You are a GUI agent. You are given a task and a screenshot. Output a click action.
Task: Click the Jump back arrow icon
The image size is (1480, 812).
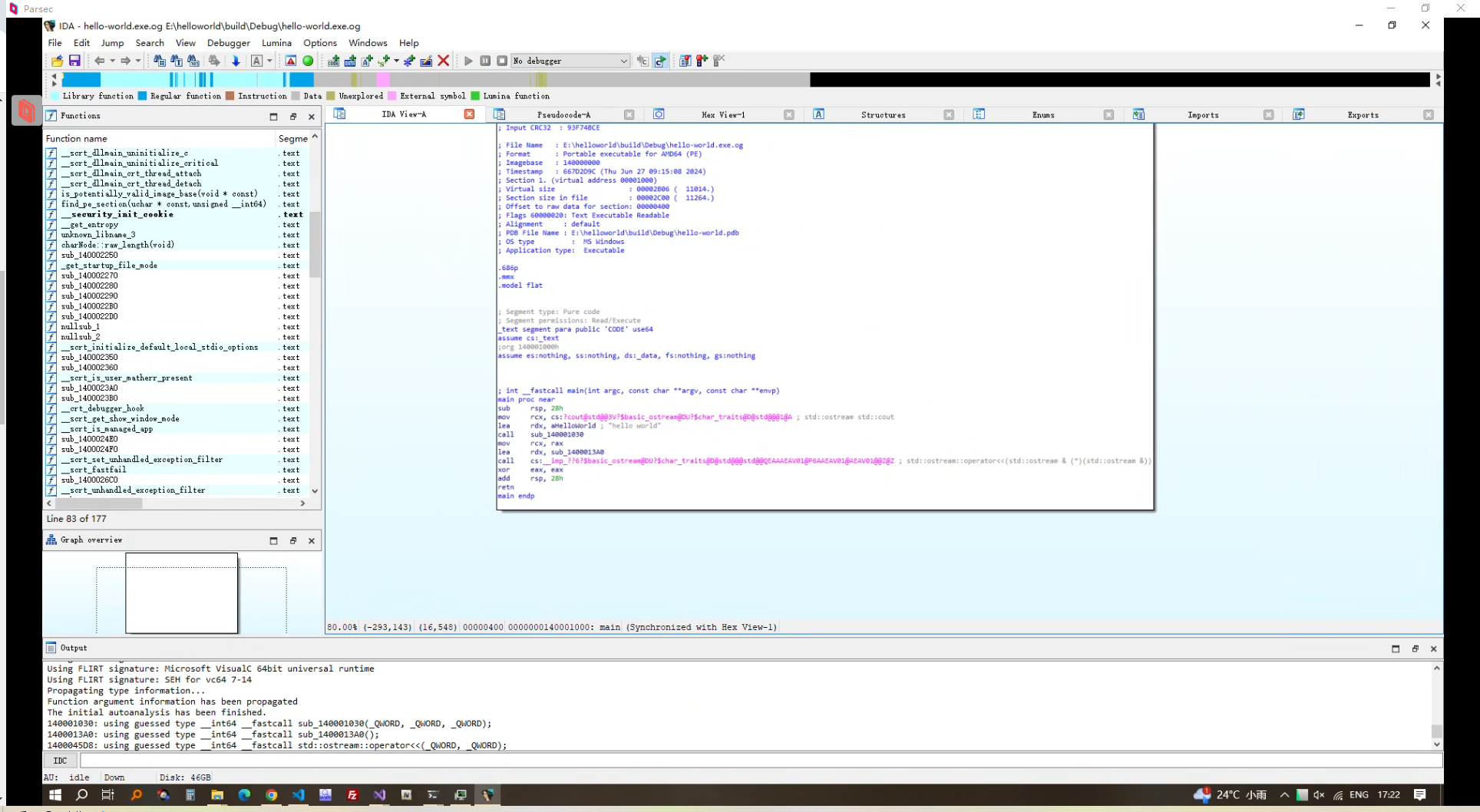click(99, 61)
